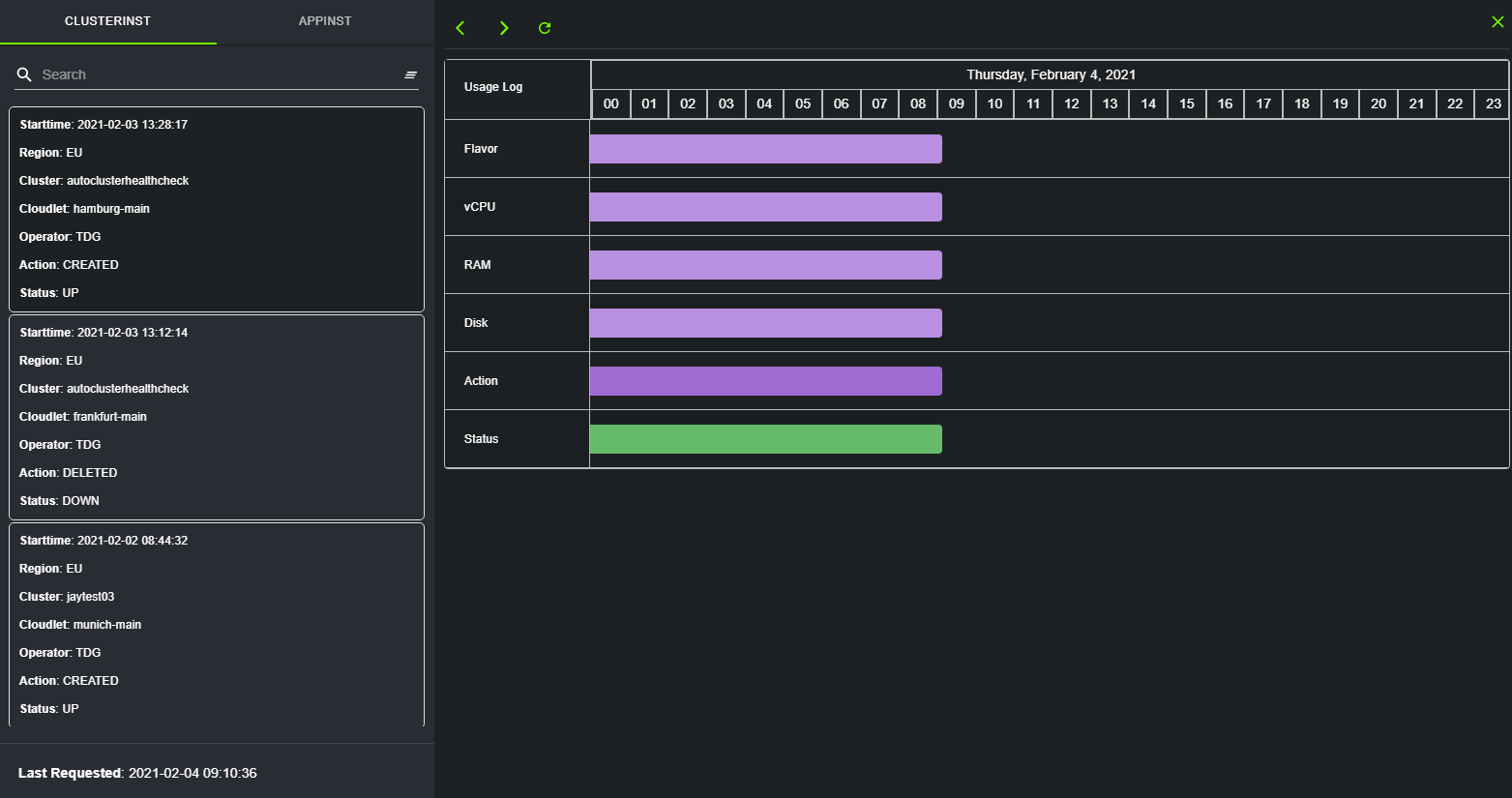Select hour 19 in timeline header
This screenshot has width=1512, height=798.
(x=1340, y=103)
